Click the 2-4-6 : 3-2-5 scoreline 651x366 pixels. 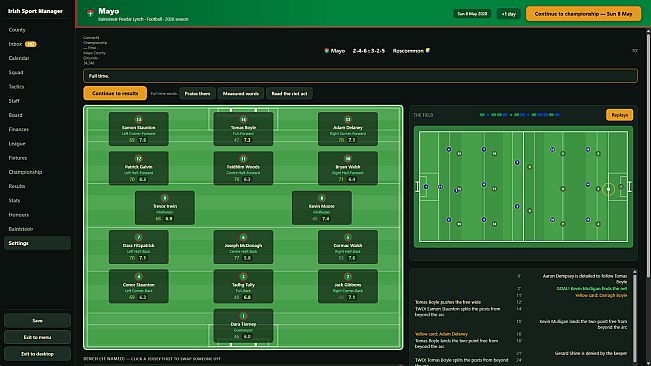coord(369,51)
